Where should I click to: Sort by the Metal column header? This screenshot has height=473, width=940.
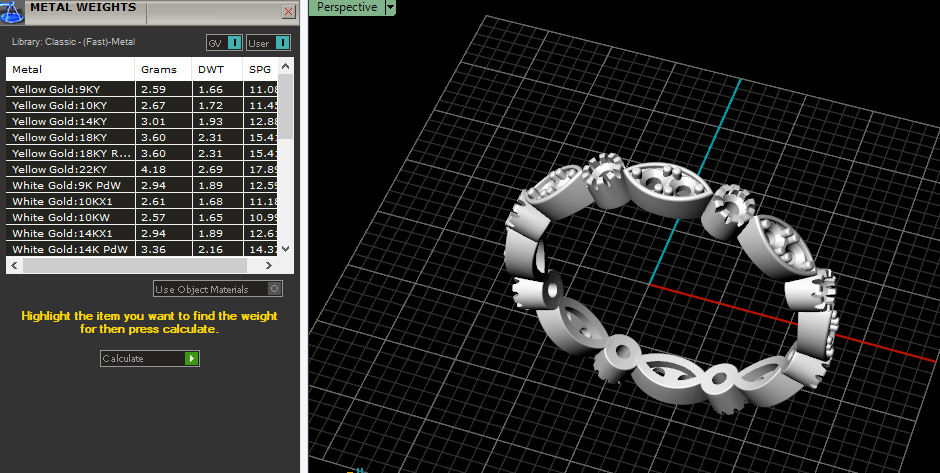pyautogui.click(x=70, y=70)
